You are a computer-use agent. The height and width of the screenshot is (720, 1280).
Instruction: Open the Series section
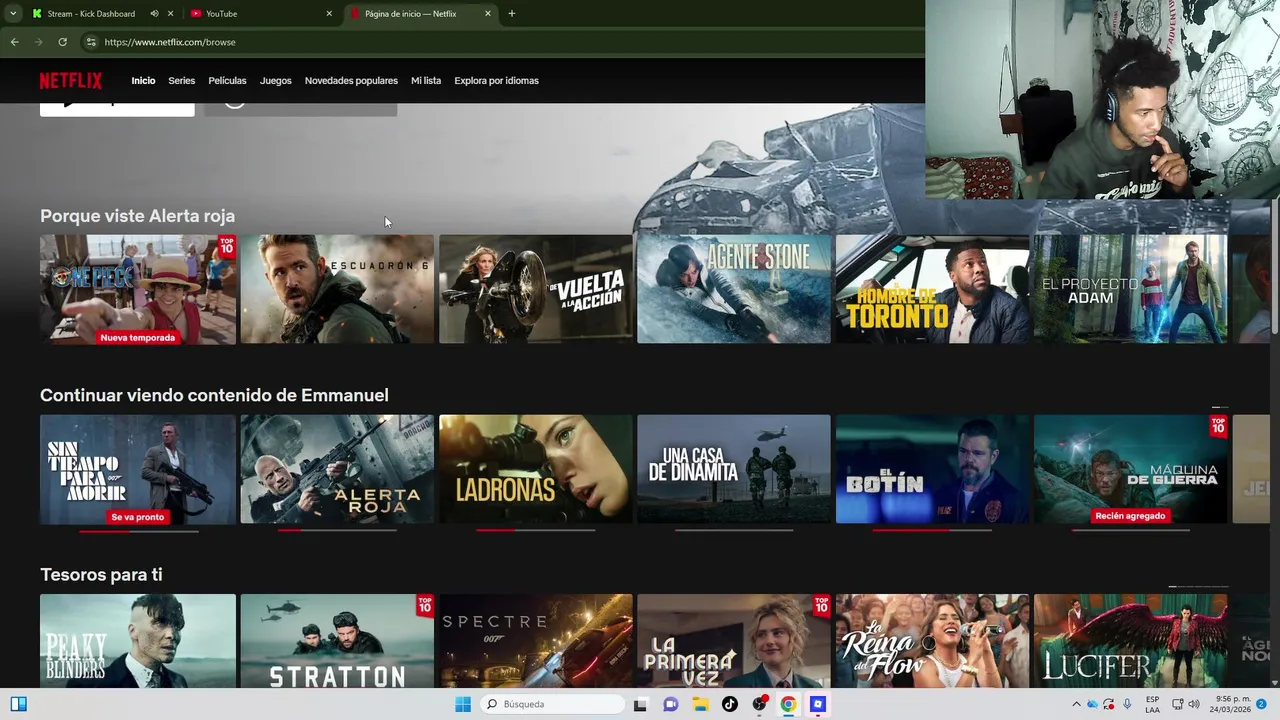[182, 81]
